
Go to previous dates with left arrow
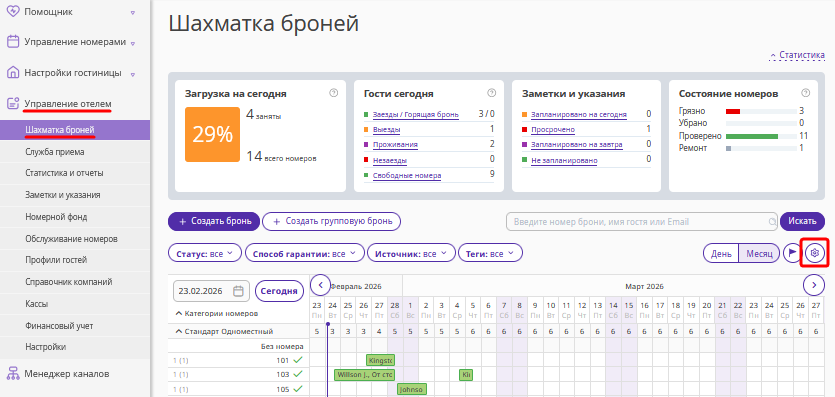(320, 285)
